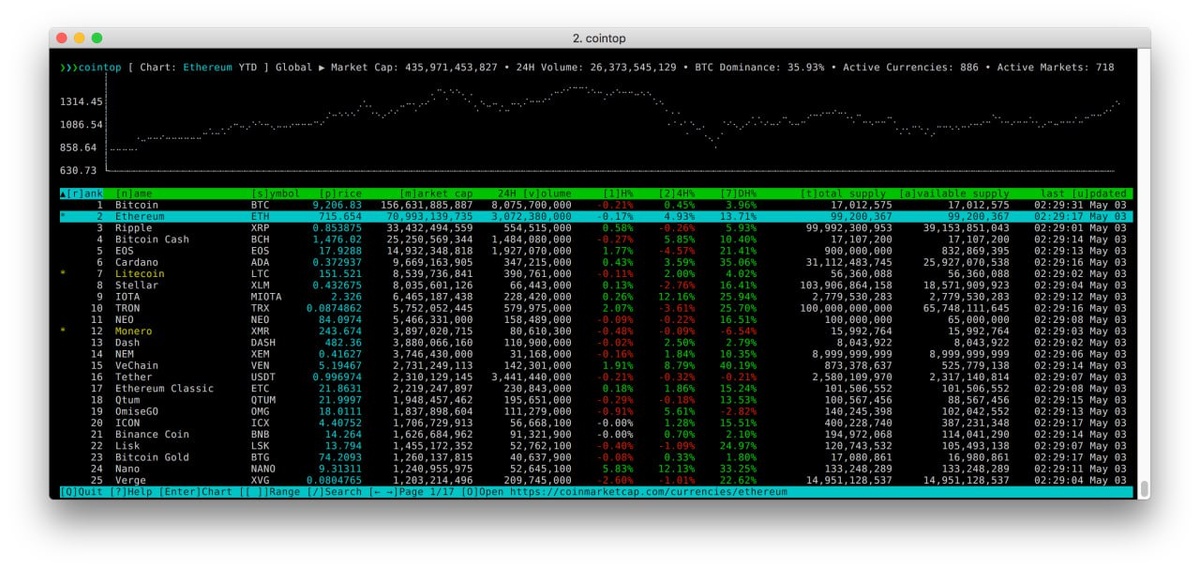Select the EOS row name
The width and height of the screenshot is (1200, 570).
click(x=124, y=251)
